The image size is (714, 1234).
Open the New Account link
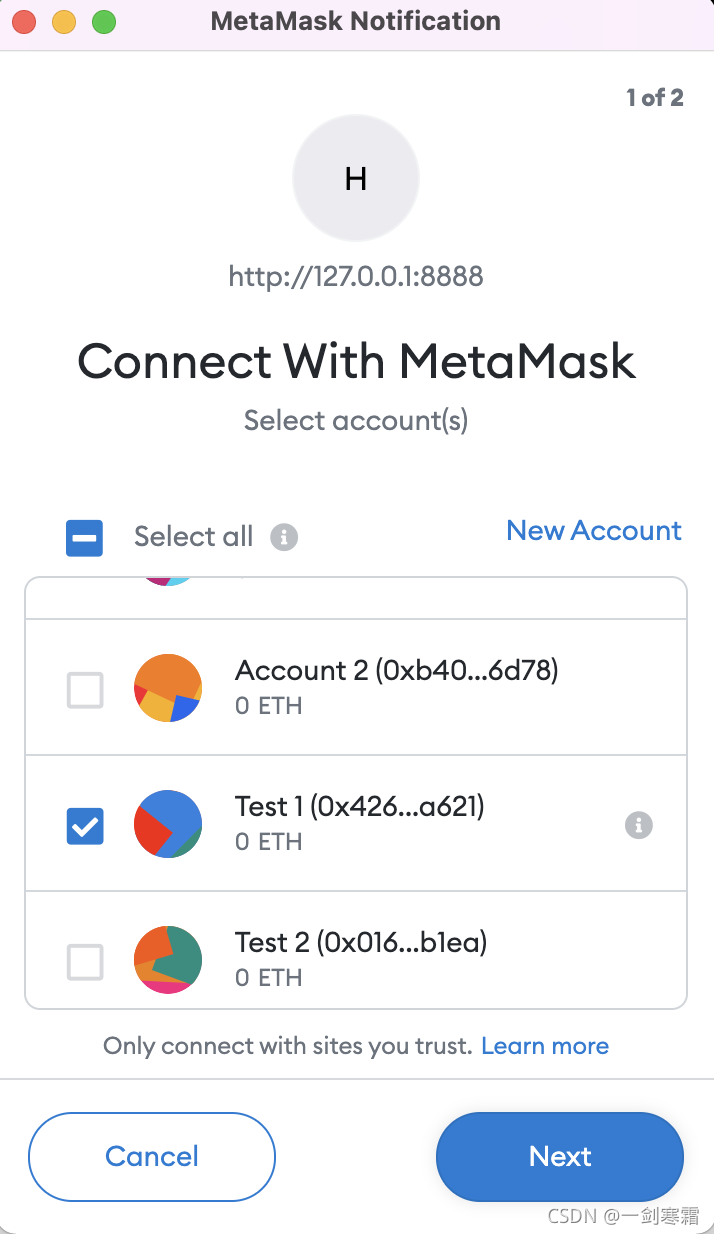594,531
